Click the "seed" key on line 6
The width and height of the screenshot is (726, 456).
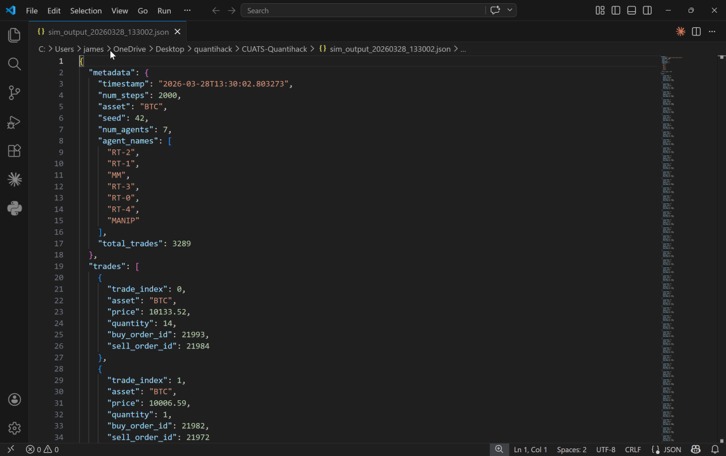[112, 118]
